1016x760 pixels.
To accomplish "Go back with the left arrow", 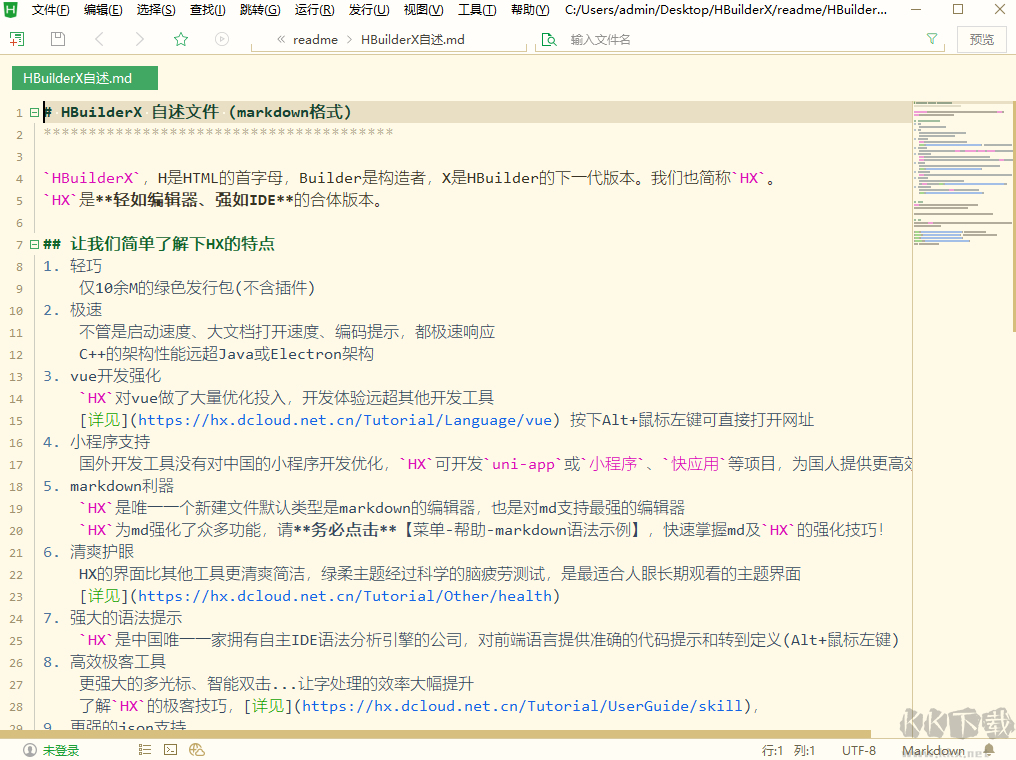I will (99, 40).
